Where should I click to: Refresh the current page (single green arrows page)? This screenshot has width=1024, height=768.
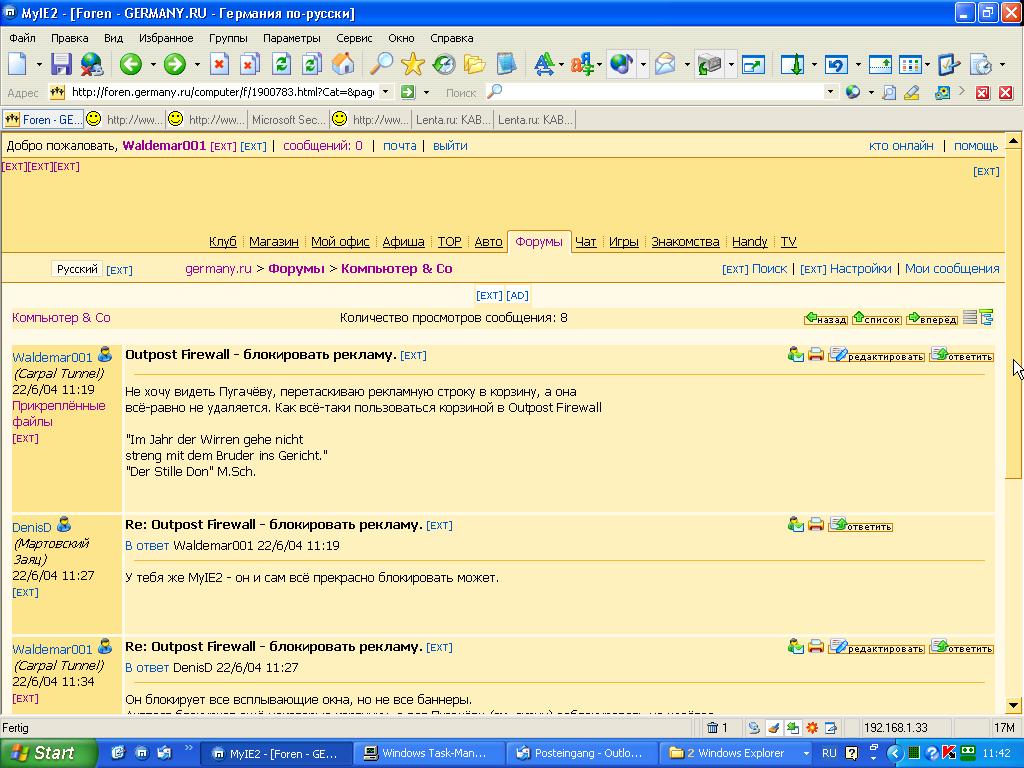coord(281,64)
